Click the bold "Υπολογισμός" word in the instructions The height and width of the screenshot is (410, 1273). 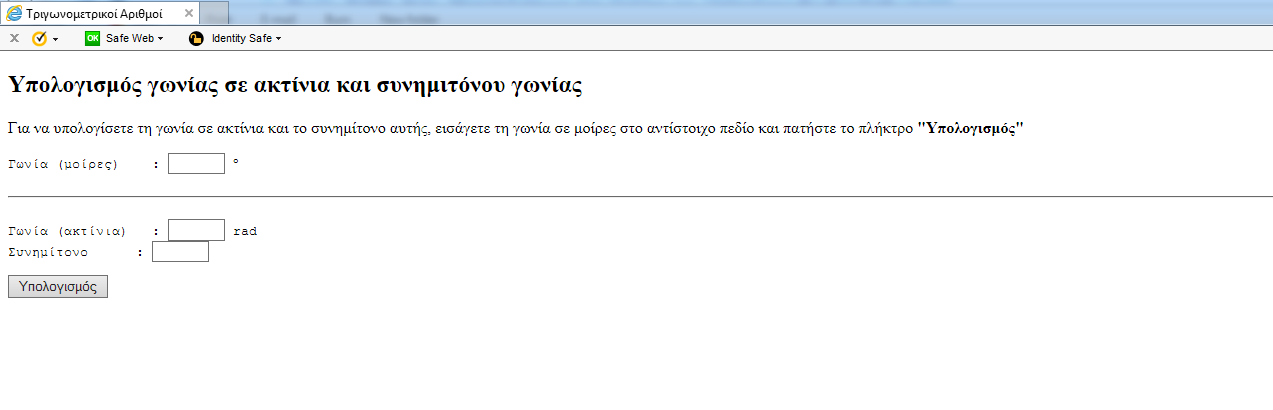(970, 128)
